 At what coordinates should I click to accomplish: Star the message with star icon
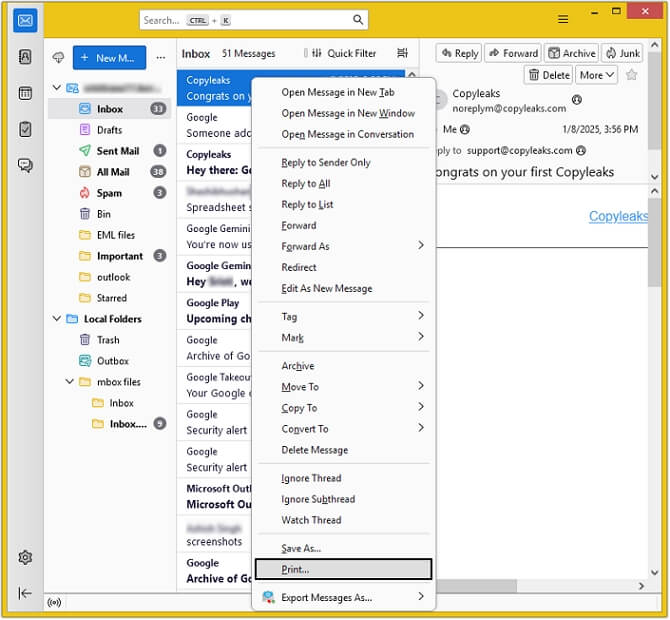coord(632,75)
